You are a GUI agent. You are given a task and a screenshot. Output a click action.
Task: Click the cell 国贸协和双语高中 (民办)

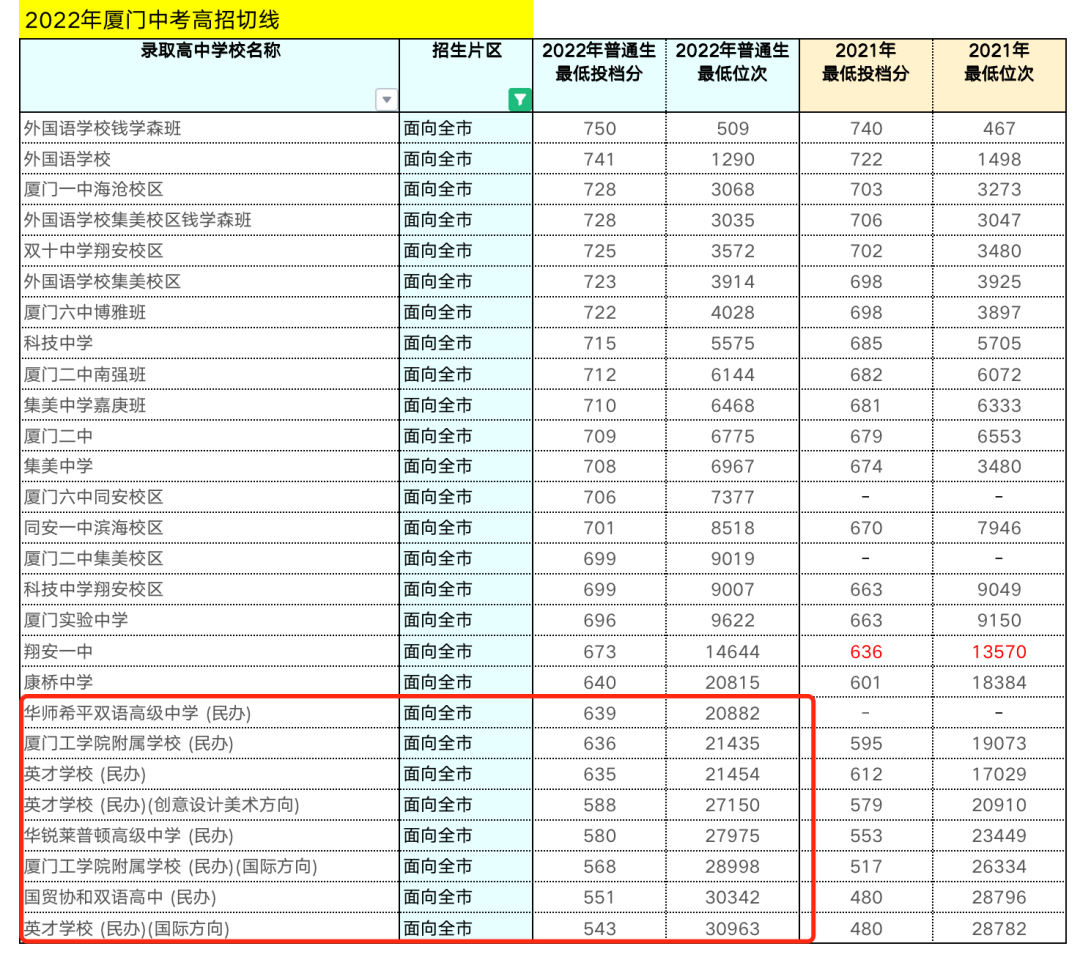coord(210,897)
